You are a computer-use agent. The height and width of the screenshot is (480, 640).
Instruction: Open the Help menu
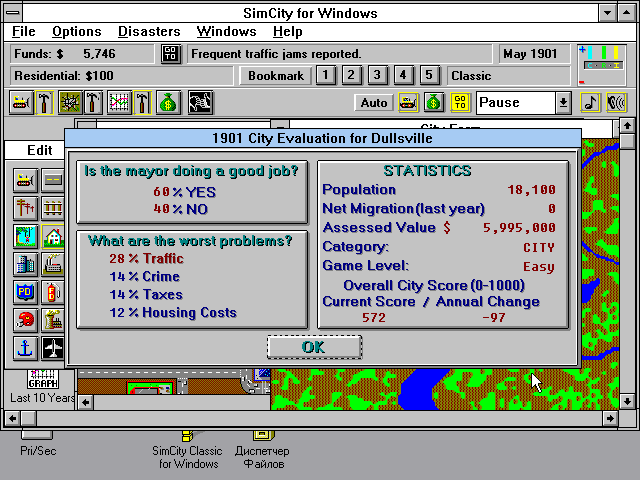pyautogui.click(x=288, y=31)
